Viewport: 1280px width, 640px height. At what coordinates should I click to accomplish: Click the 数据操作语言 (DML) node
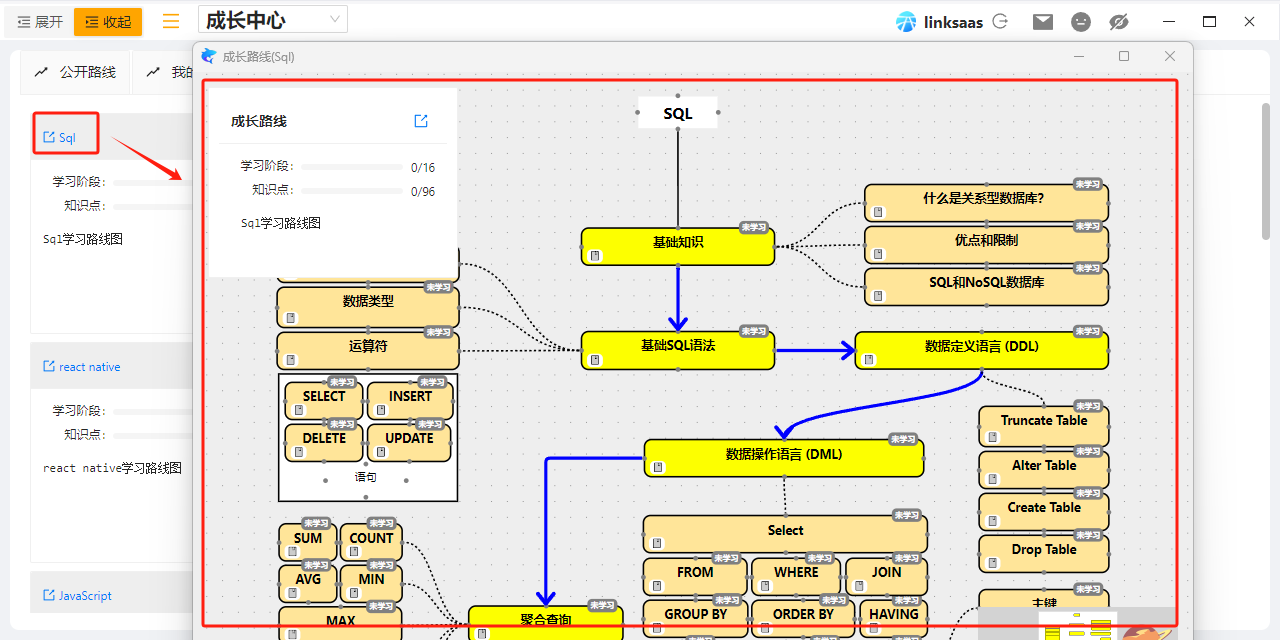[784, 457]
